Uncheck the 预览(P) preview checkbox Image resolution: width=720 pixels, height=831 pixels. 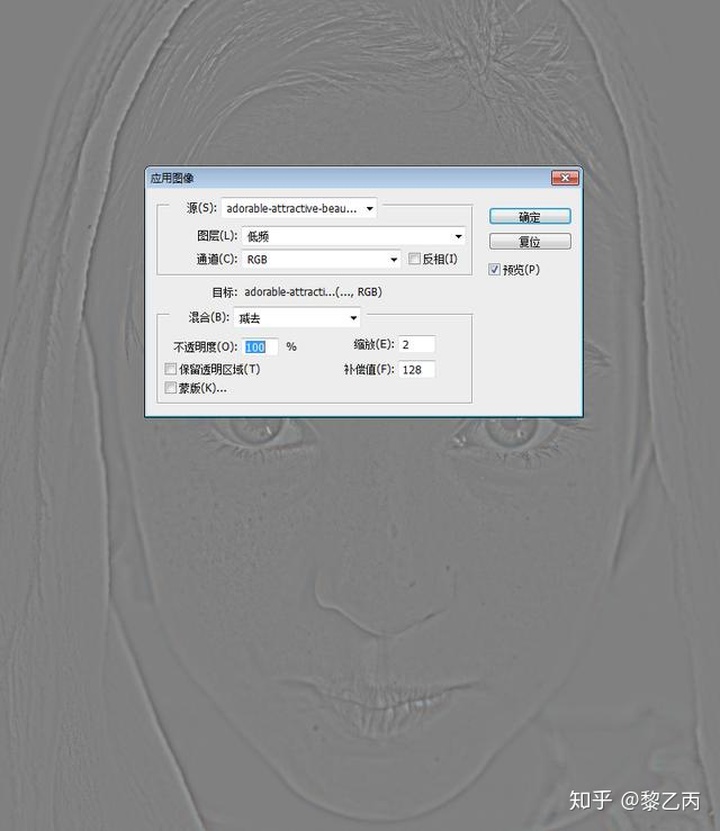[494, 270]
